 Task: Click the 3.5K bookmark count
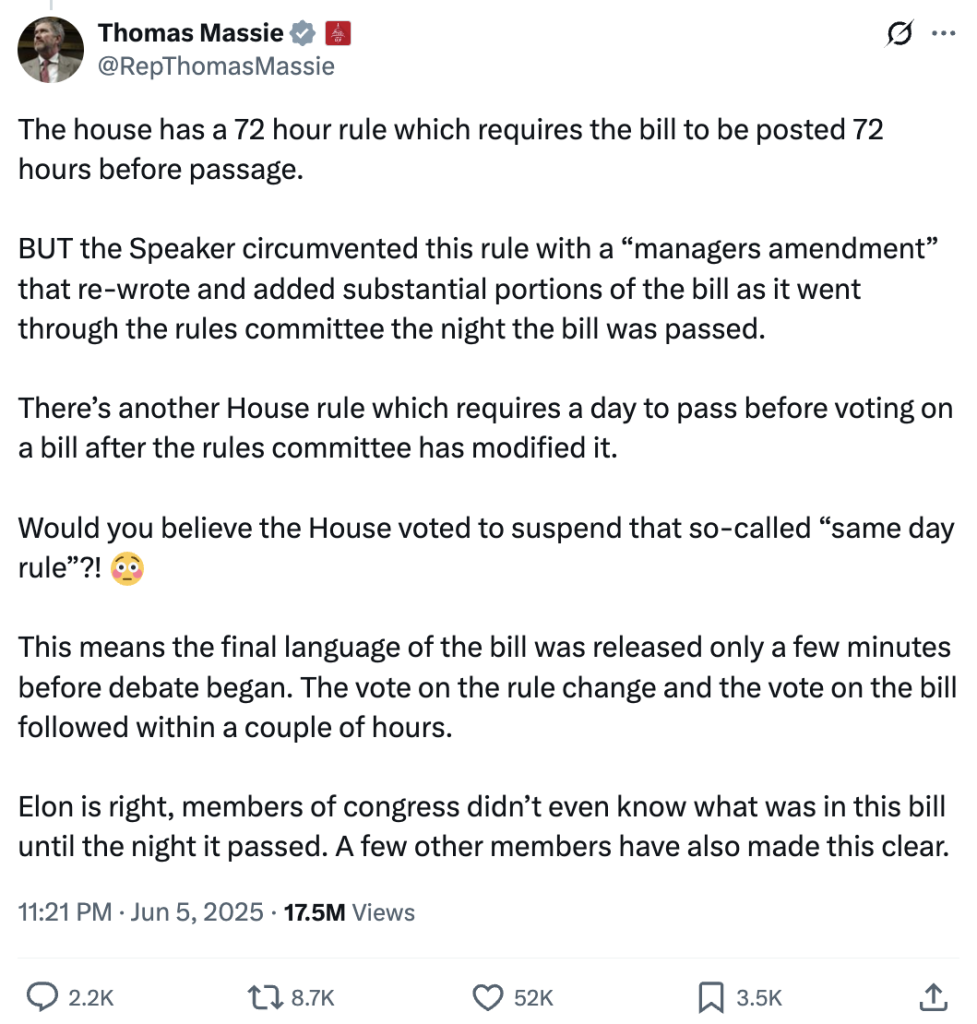[x=758, y=997]
